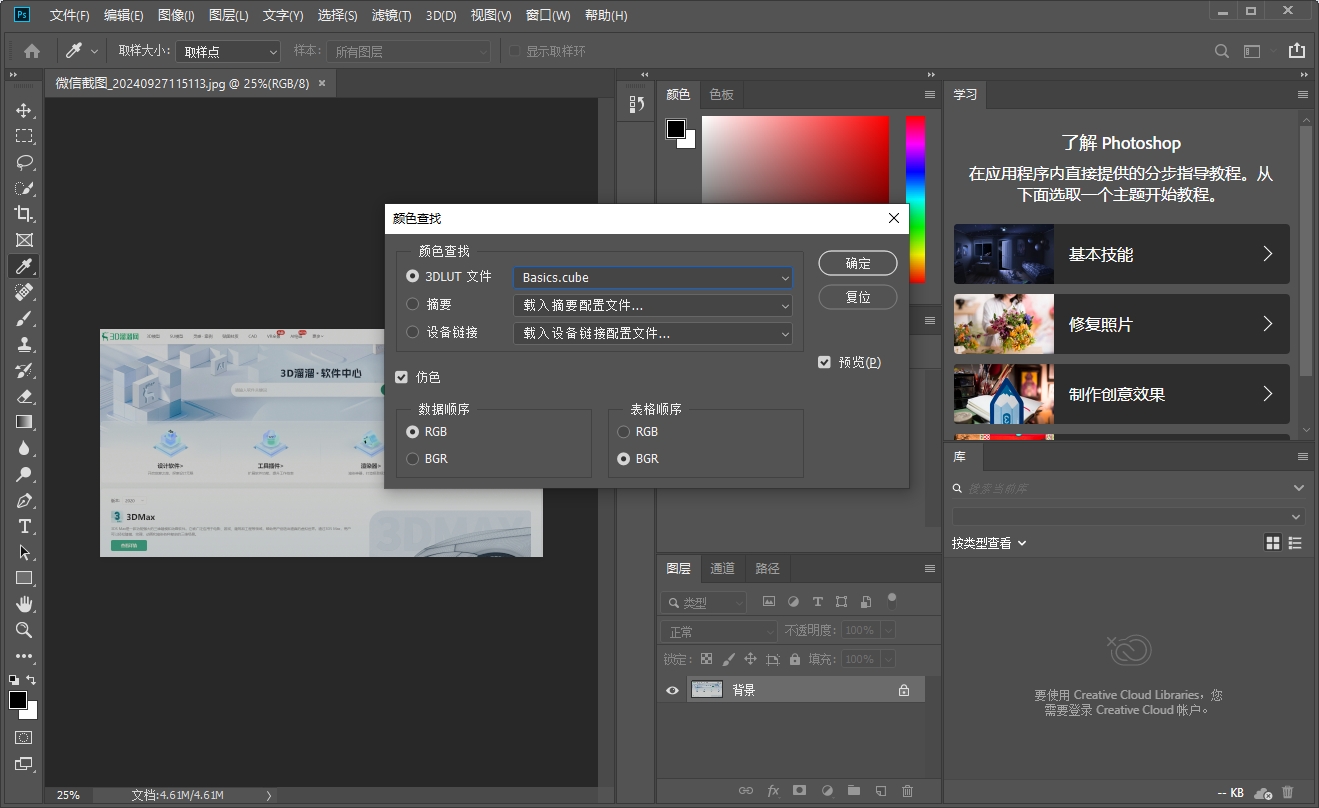Uncheck the 仿色 dither checkbox
Image resolution: width=1319 pixels, height=808 pixels.
coord(402,377)
